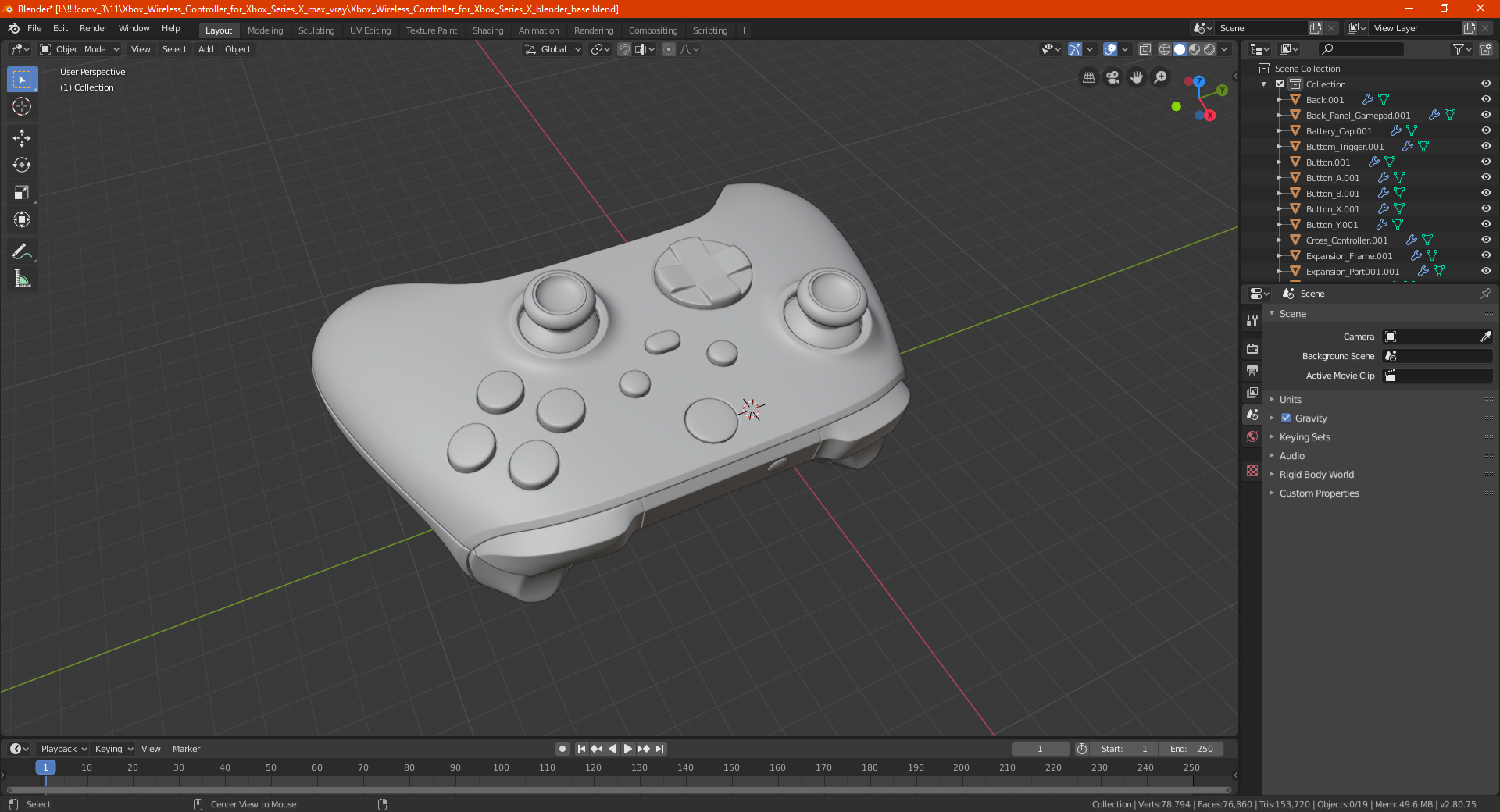
Task: Open the Object Mode dropdown
Action: coord(80,49)
